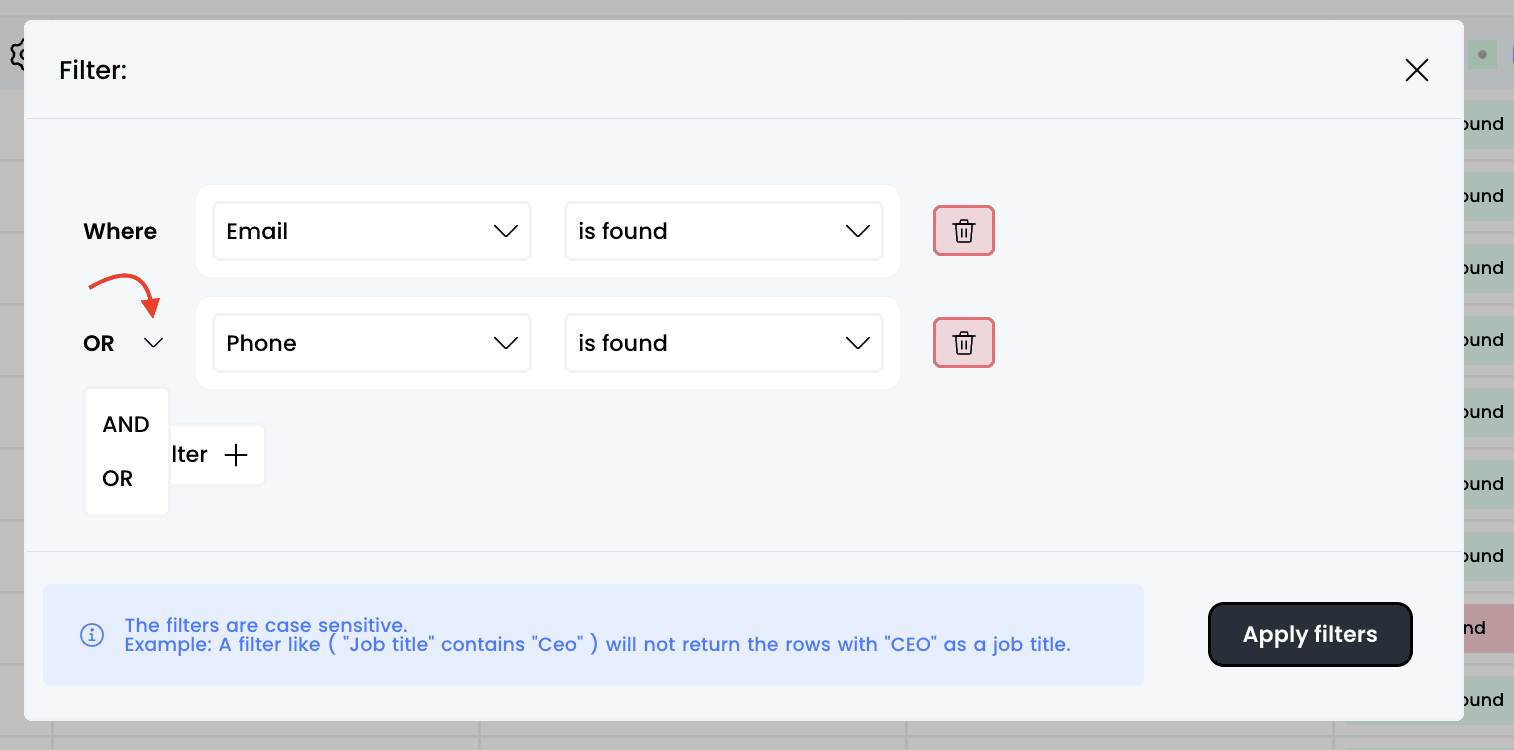Close the Filter dialog with the X
Image resolution: width=1514 pixels, height=750 pixels.
tap(1416, 70)
